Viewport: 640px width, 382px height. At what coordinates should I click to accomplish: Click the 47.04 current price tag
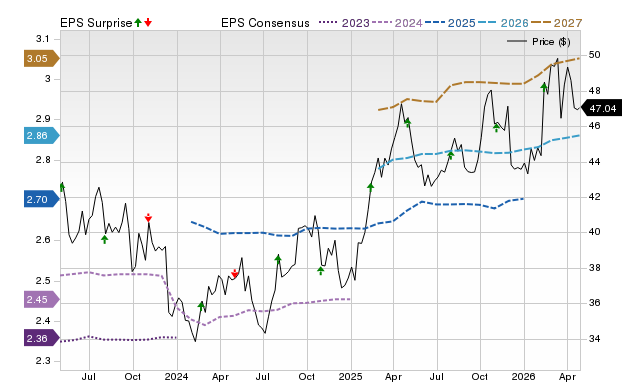(601, 109)
